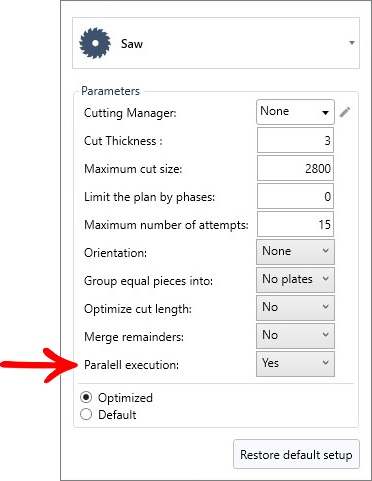Click the Optimized option label text
Image resolution: width=372 pixels, height=481 pixels.
tap(125, 398)
